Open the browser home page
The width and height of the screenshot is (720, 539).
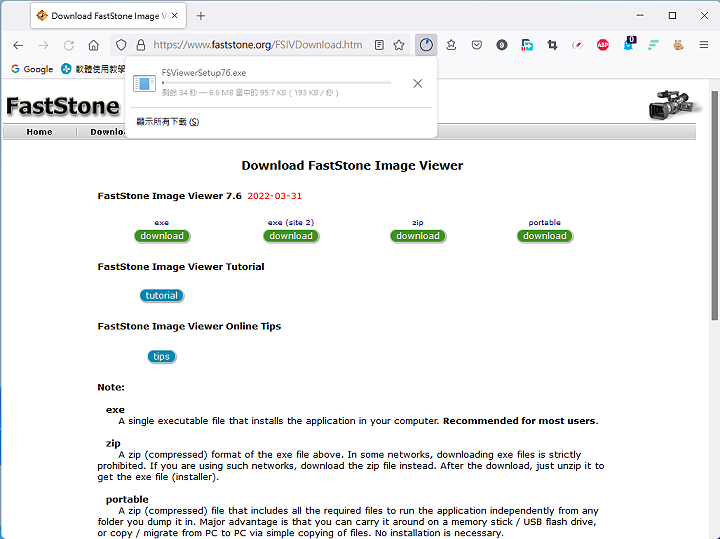click(94, 45)
